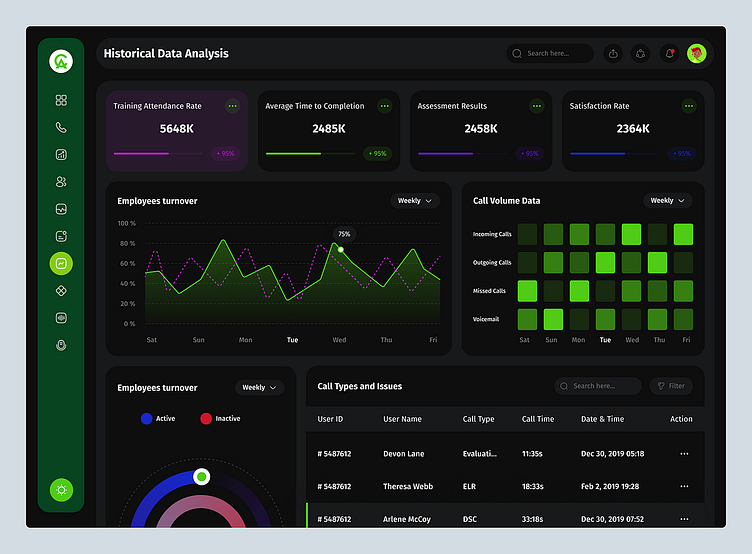Click the upload/share icon in header
Viewport: 752px width, 554px height.
click(613, 54)
